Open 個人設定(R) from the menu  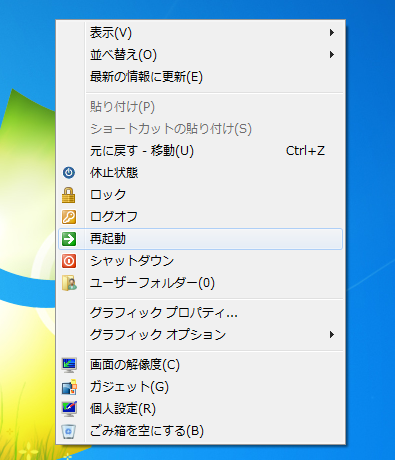(x=200, y=409)
